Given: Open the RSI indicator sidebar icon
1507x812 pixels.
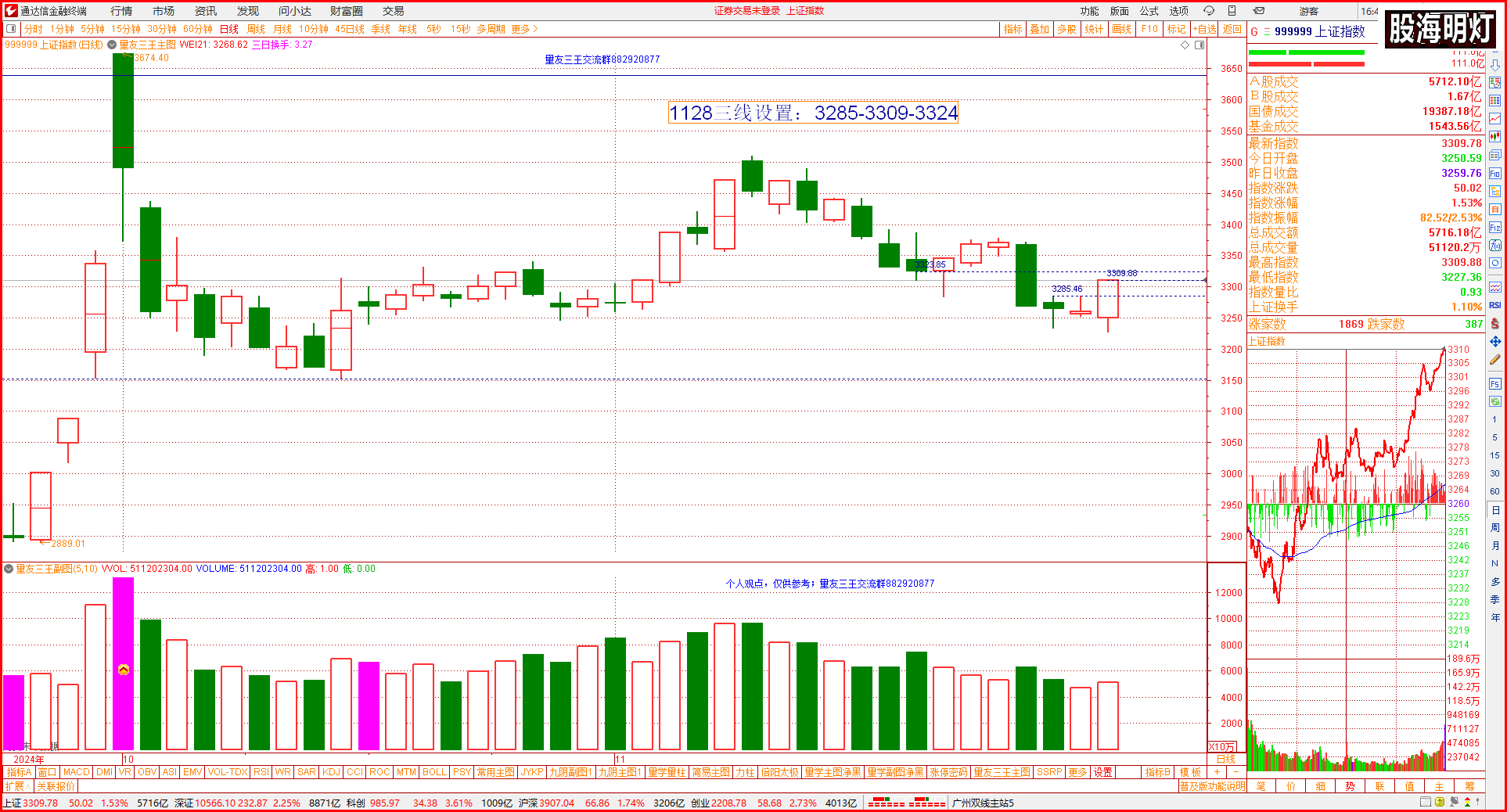Looking at the screenshot, I should 1494,305.
